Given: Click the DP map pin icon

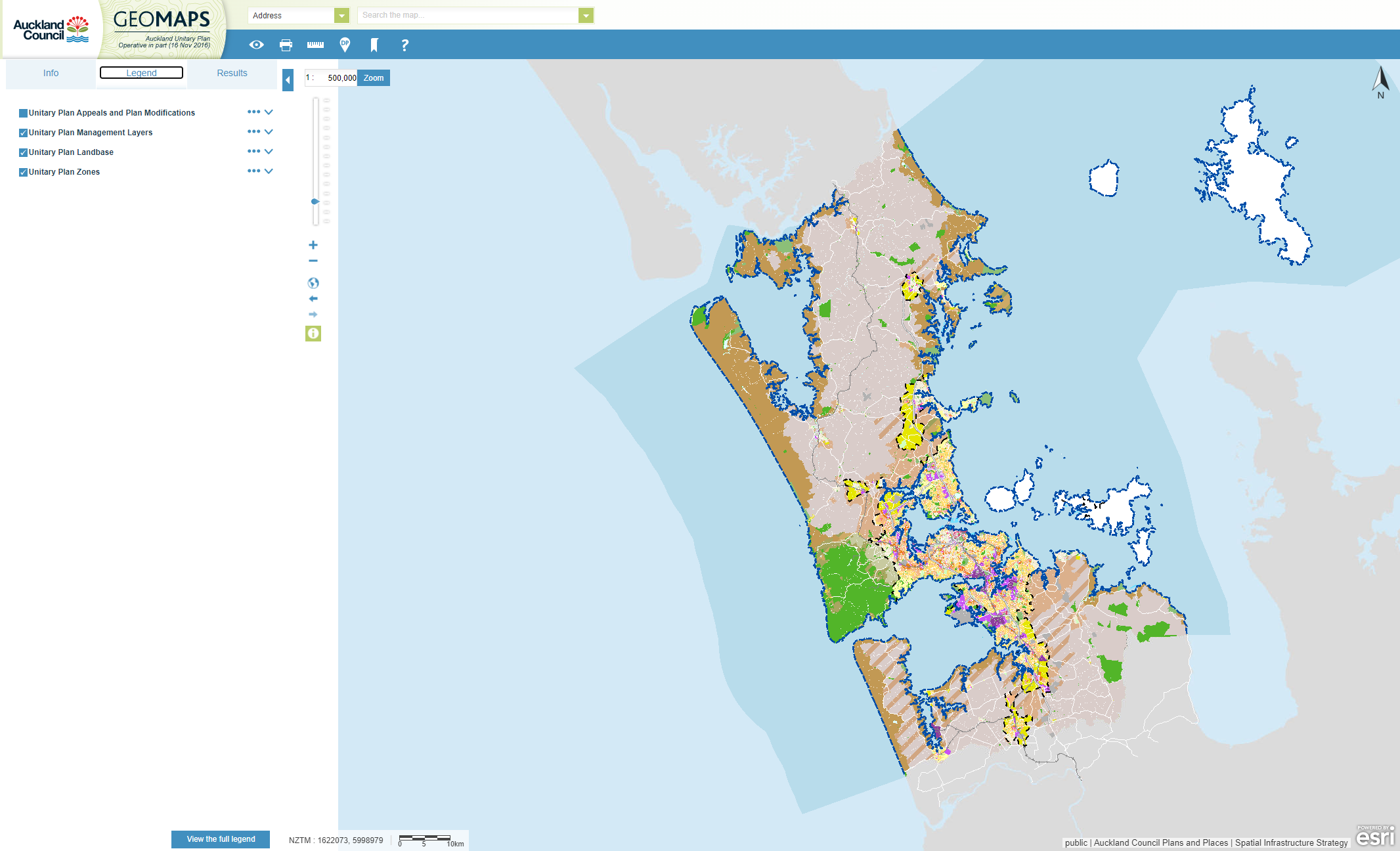Looking at the screenshot, I should 345,45.
